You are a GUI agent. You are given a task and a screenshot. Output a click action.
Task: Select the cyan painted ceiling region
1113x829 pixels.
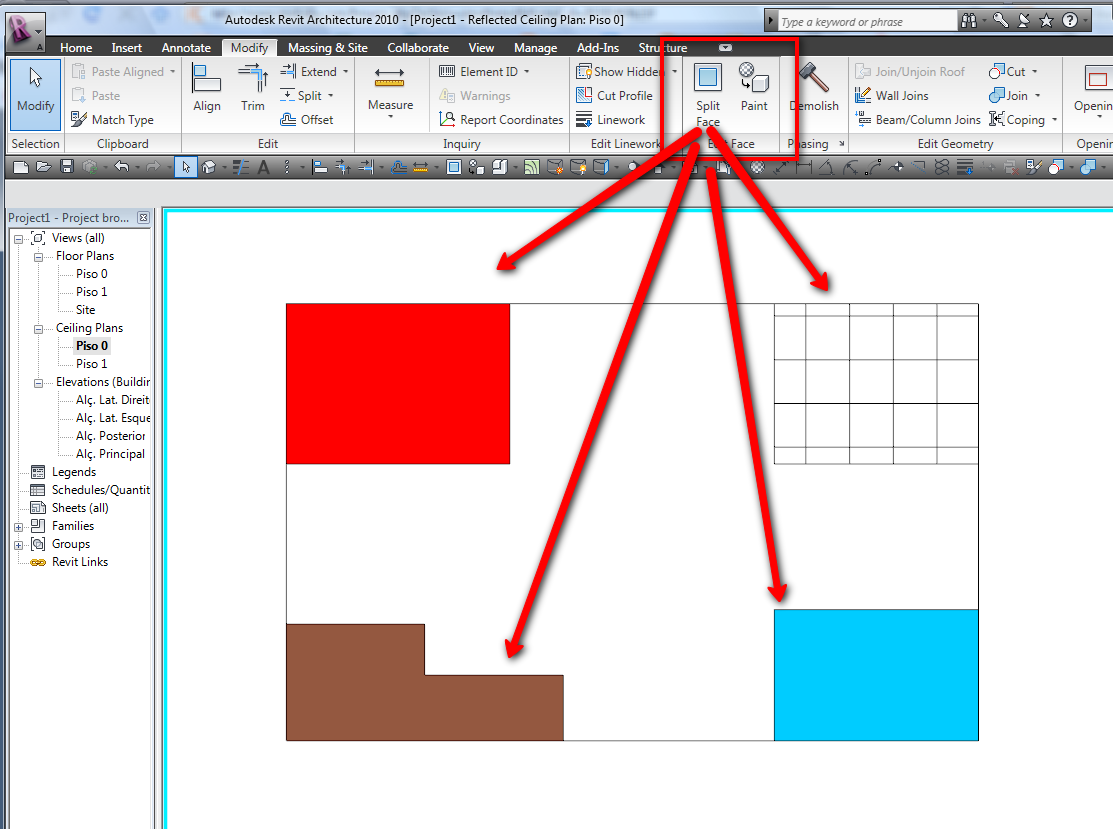876,675
